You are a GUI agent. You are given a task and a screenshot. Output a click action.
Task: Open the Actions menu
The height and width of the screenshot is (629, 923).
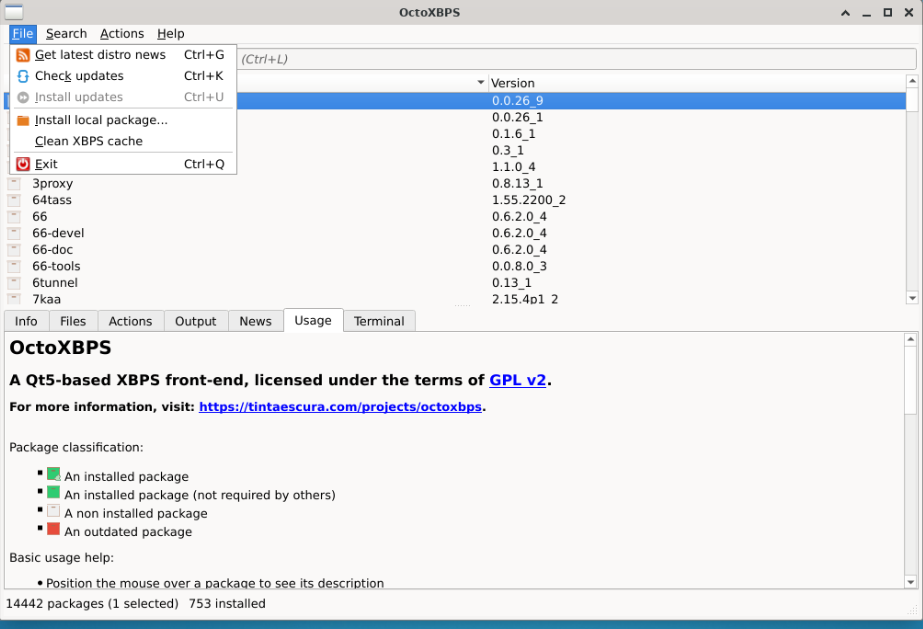pyautogui.click(x=122, y=34)
